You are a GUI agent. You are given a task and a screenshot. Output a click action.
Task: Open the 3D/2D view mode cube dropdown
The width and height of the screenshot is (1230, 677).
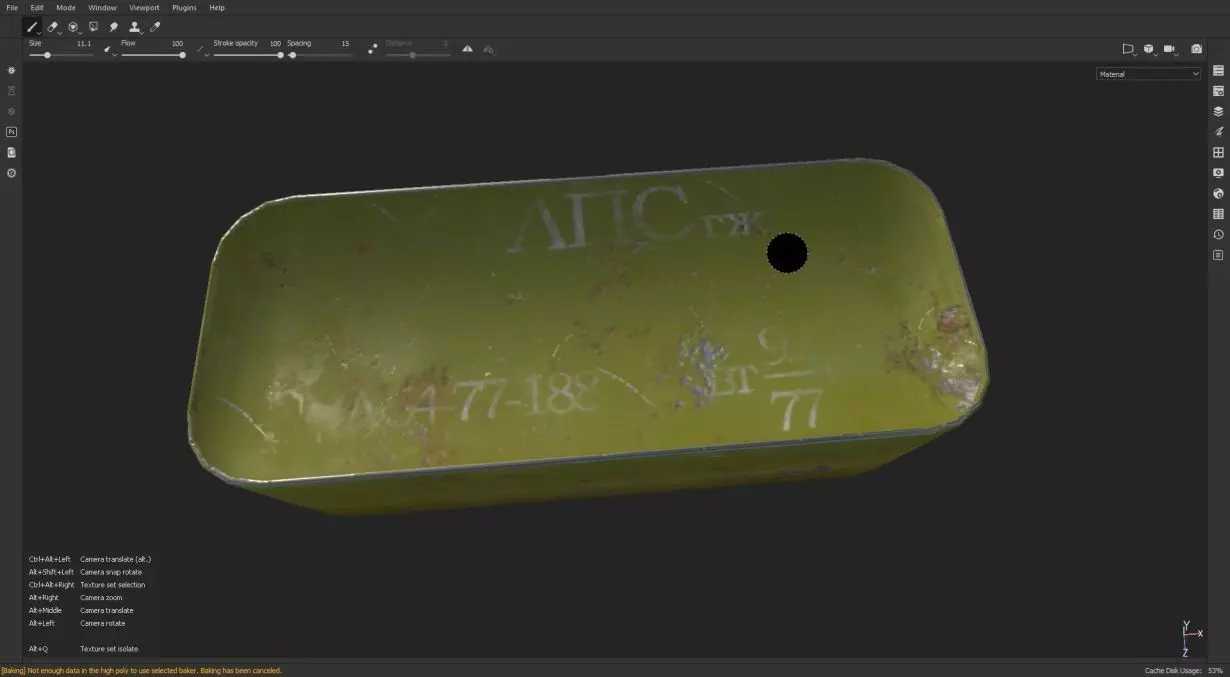tap(1149, 49)
